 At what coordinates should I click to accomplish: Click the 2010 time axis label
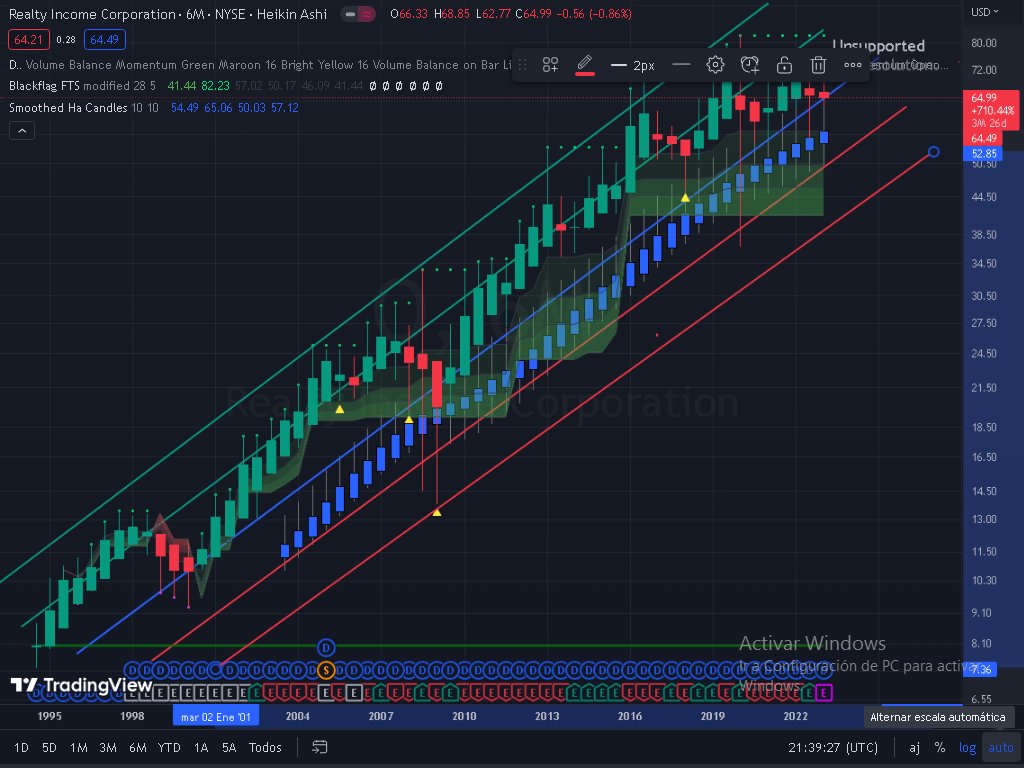pos(464,716)
